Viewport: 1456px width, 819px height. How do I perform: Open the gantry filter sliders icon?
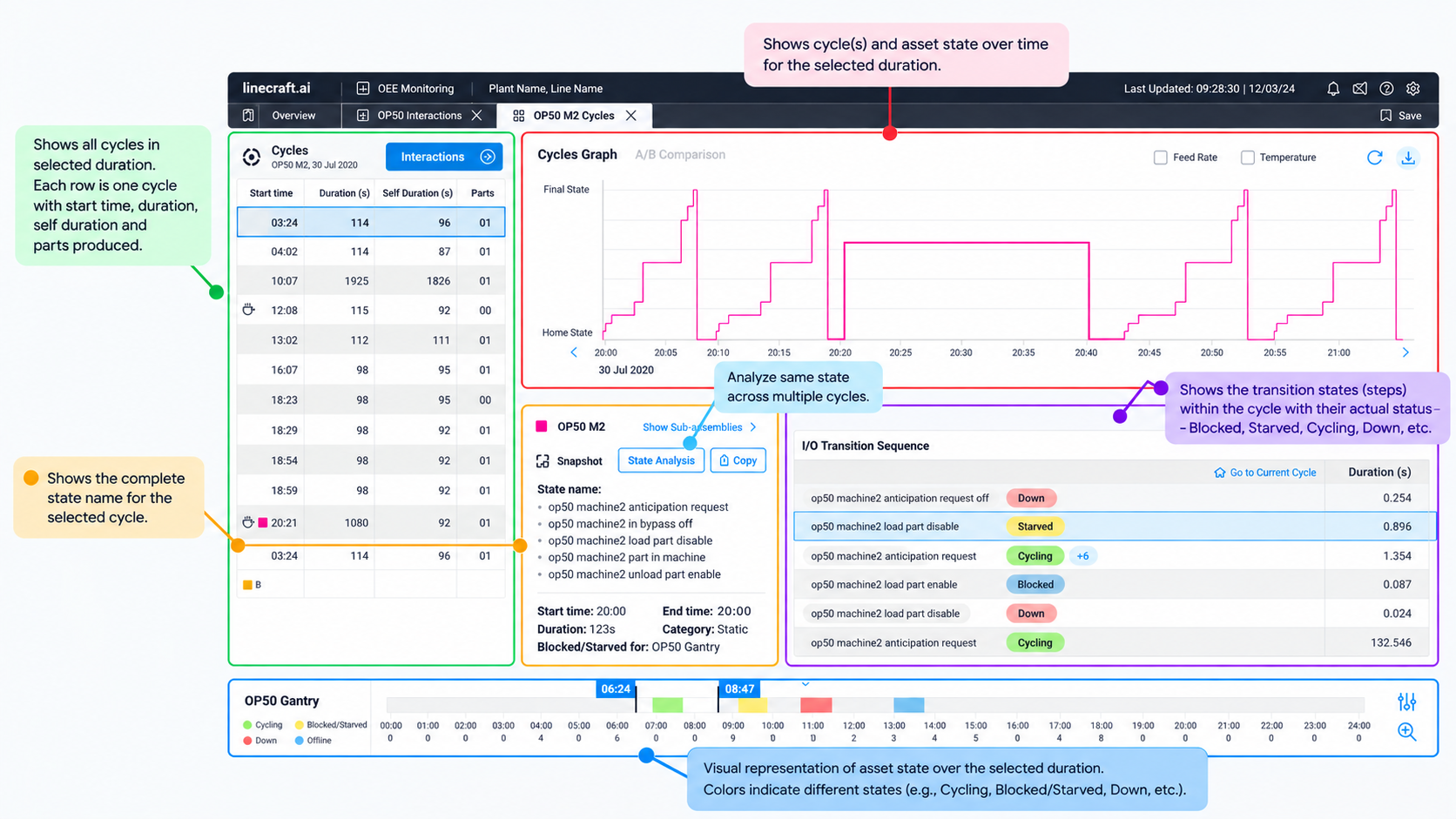click(1406, 702)
